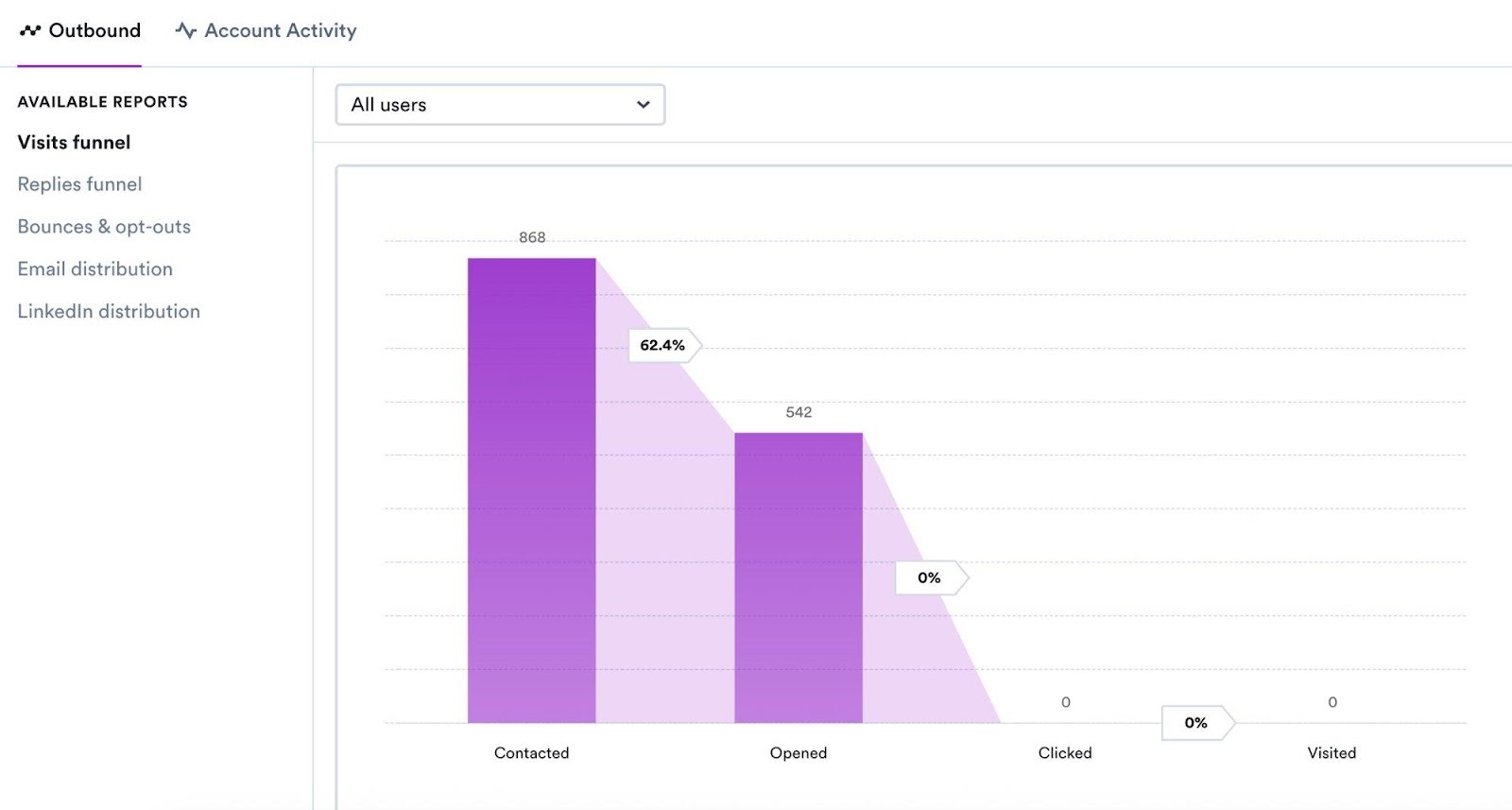Click the Clicked label on the chart axis
Screen dimensions: 1512x810
pos(1065,752)
